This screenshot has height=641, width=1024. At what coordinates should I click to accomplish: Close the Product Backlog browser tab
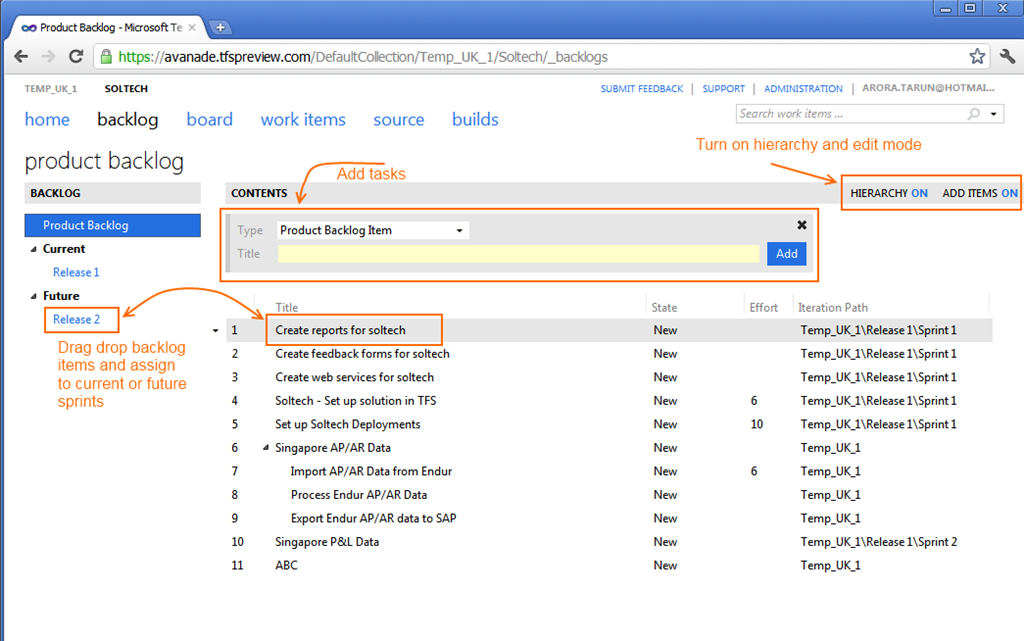(x=192, y=27)
